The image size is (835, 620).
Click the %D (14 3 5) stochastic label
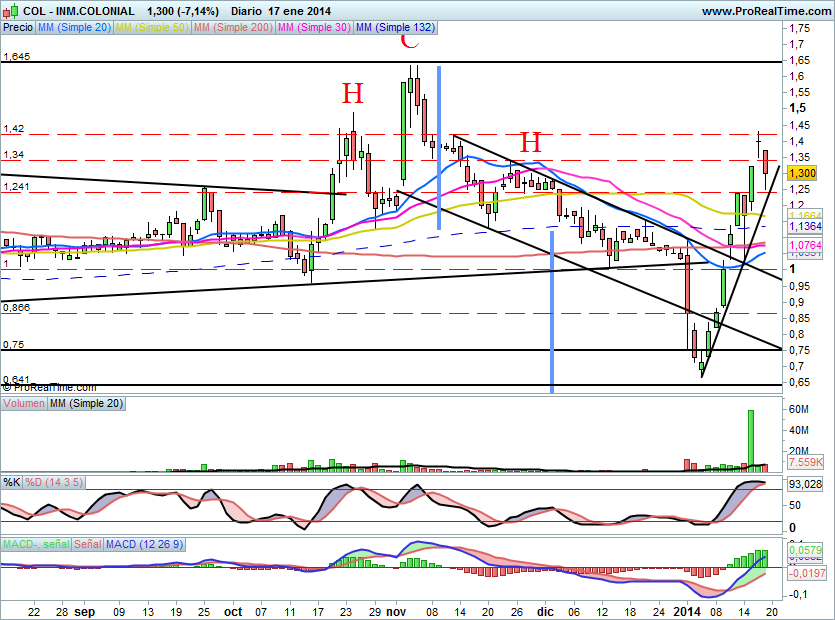pyautogui.click(x=55, y=482)
